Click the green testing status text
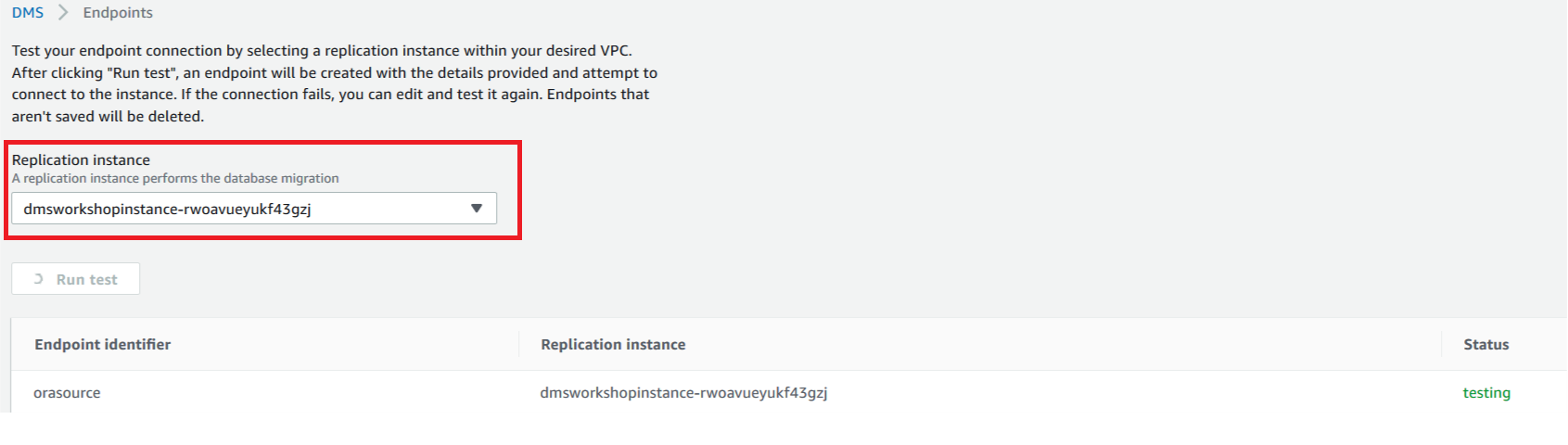This screenshot has width=1568, height=445. point(1486,393)
